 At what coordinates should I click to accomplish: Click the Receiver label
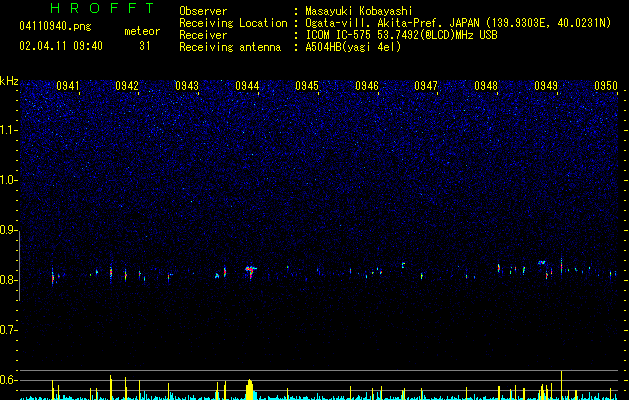click(203, 35)
